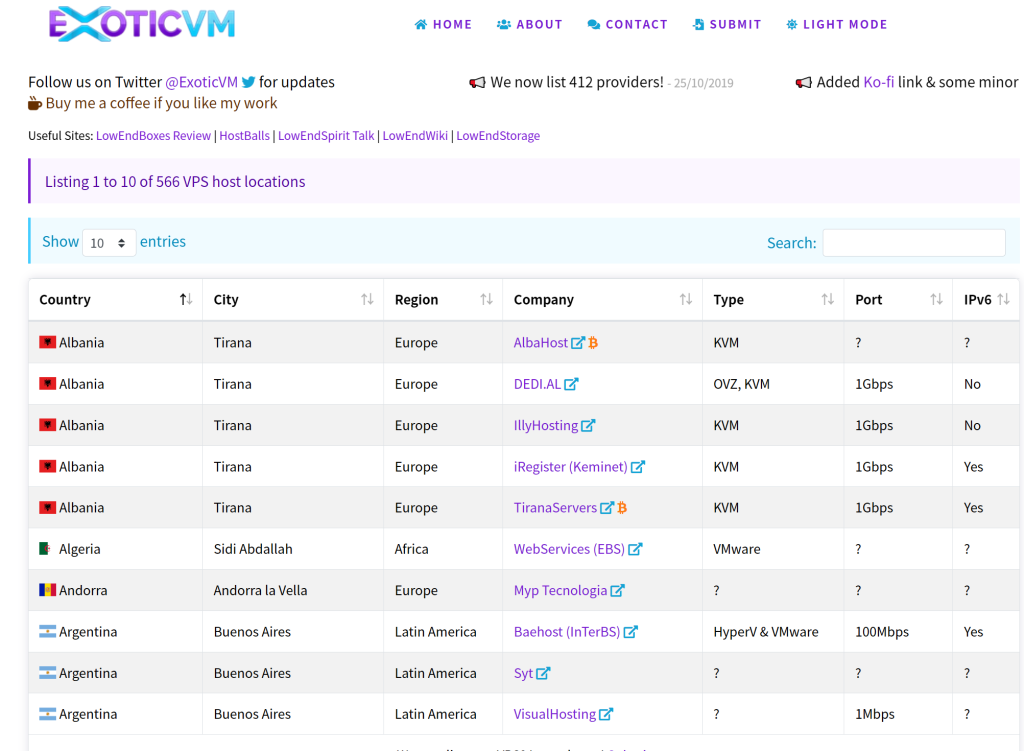Open the HOME menu item

pos(443,24)
